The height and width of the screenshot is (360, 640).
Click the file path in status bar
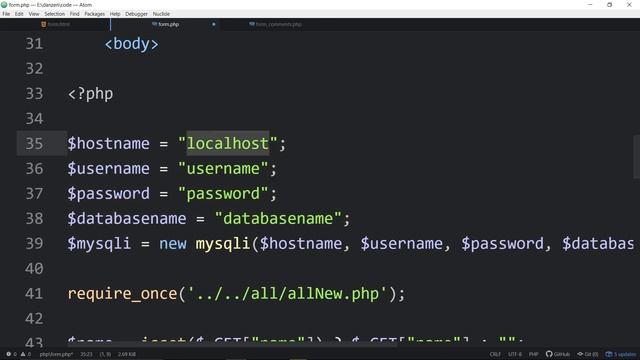tap(56, 354)
